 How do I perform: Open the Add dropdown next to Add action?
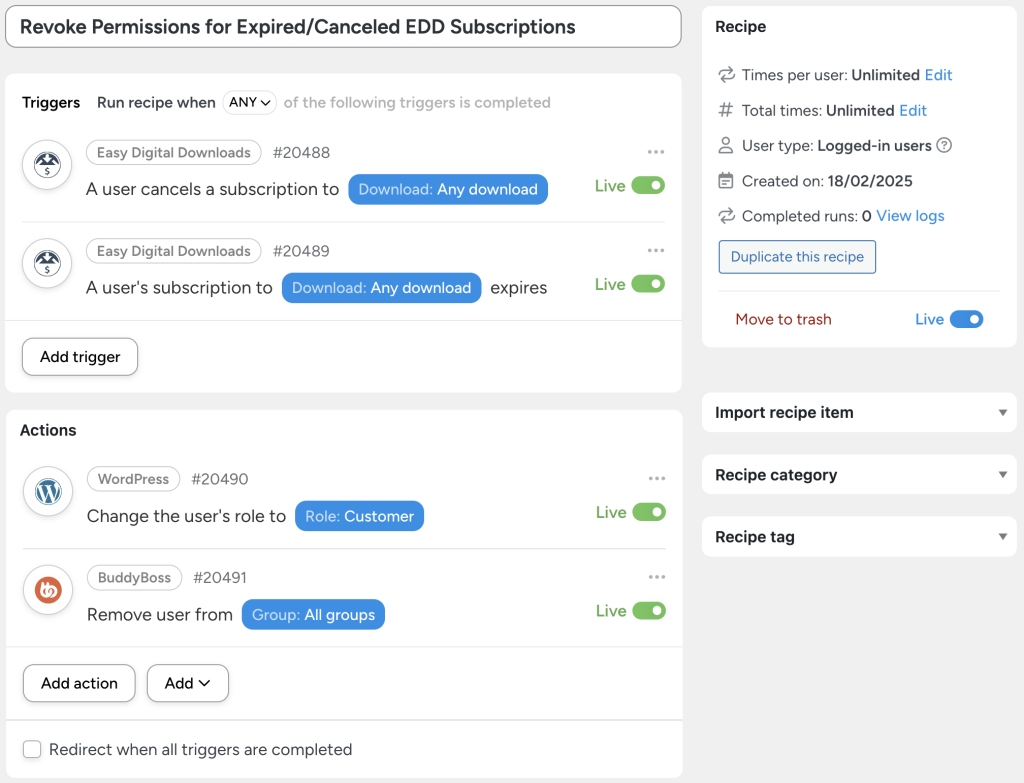click(x=187, y=683)
